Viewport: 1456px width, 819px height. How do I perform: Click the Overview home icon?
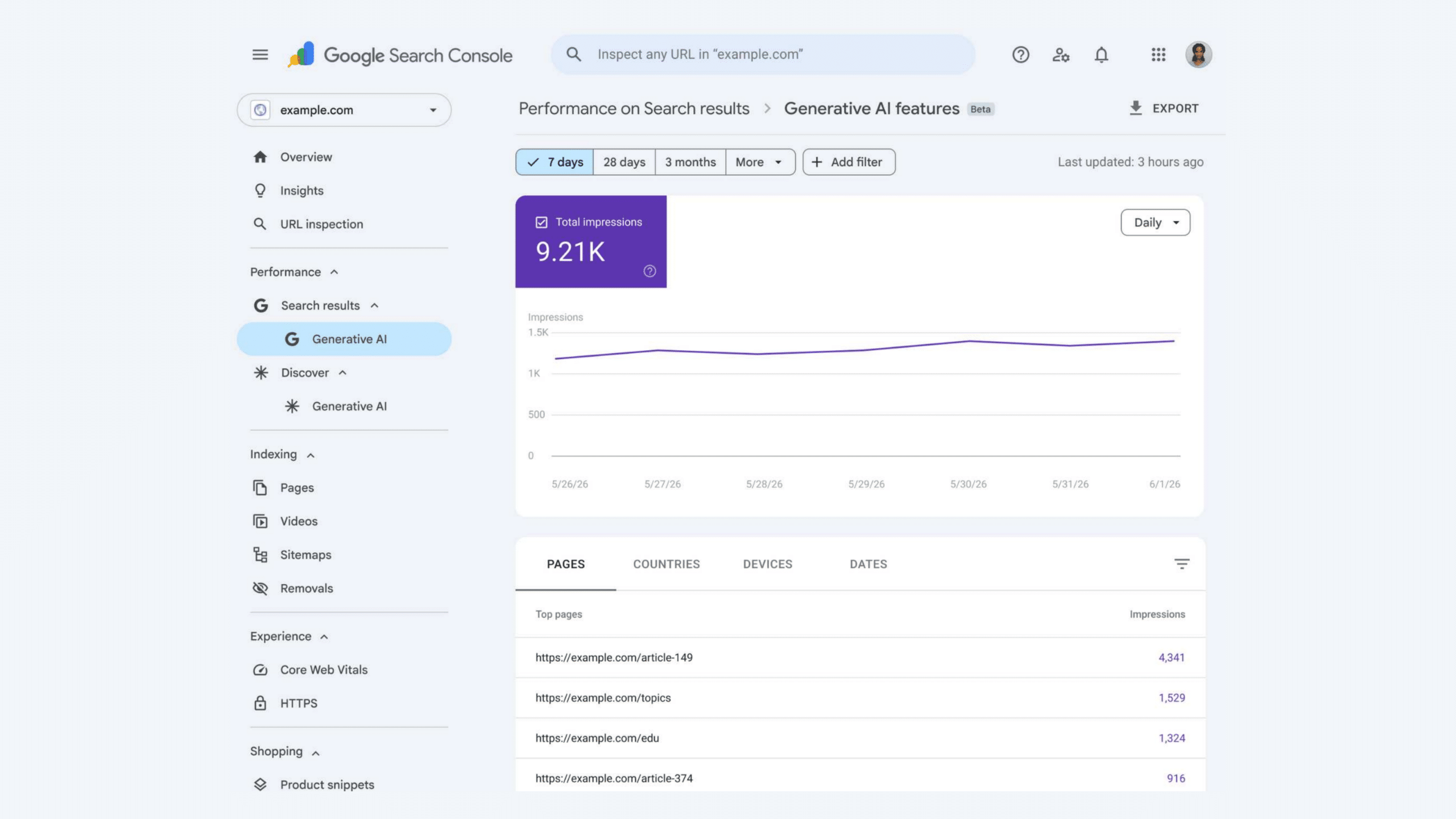[260, 157]
